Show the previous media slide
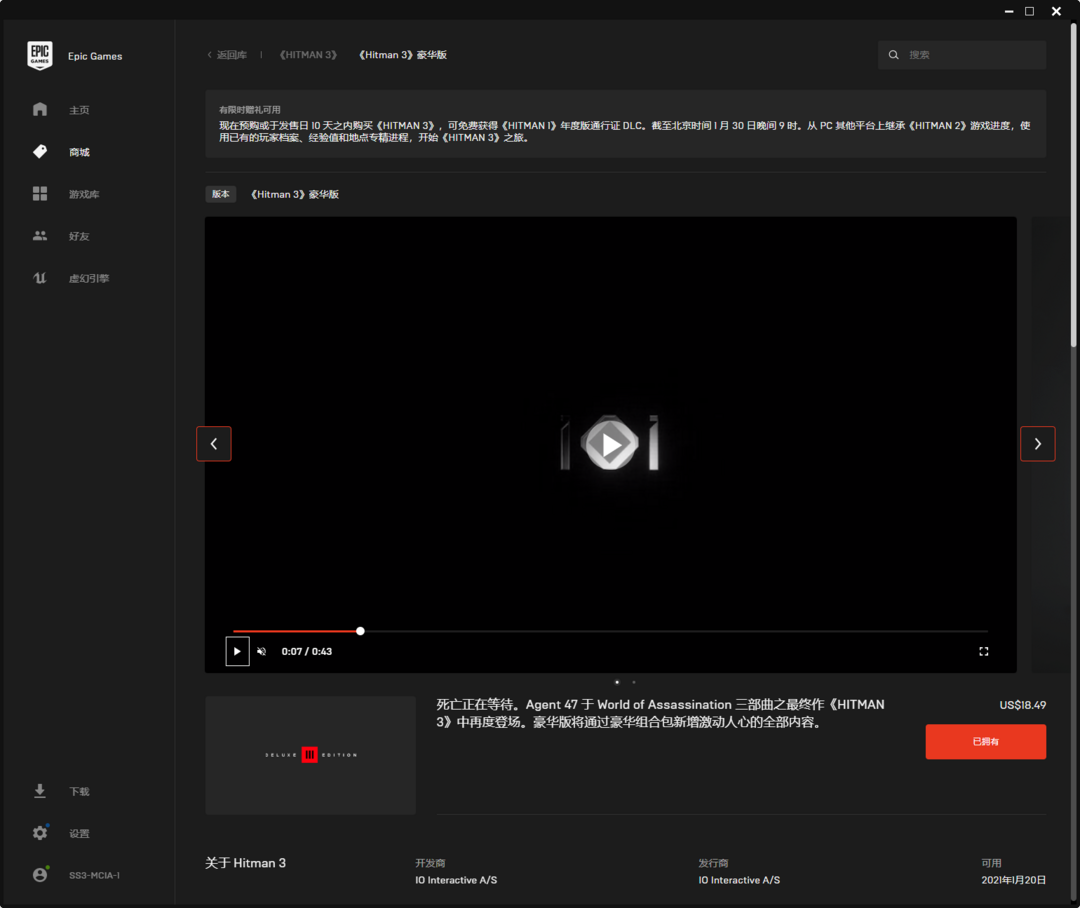The height and width of the screenshot is (908, 1080). coord(214,444)
